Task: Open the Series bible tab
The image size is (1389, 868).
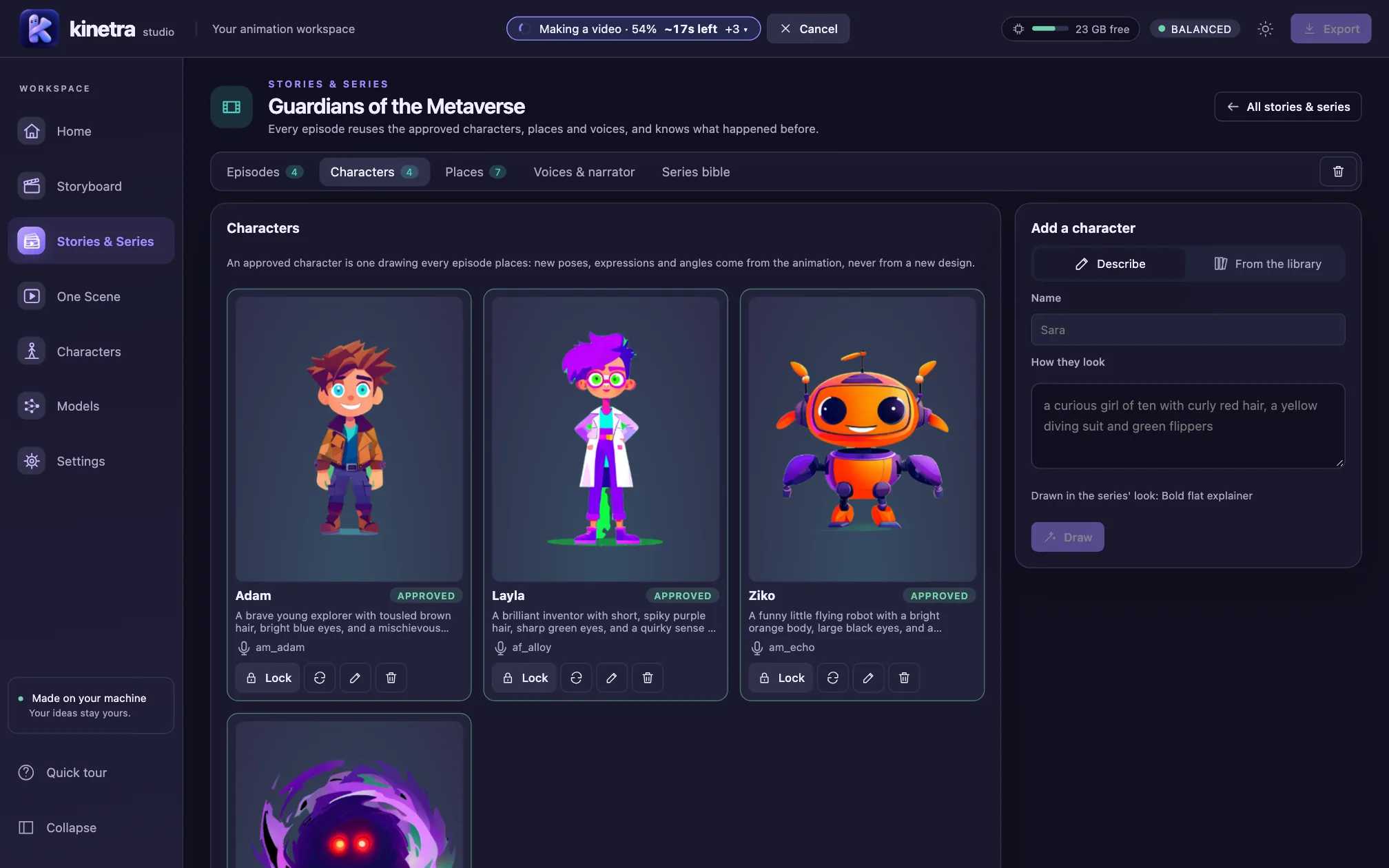Action: [x=696, y=172]
